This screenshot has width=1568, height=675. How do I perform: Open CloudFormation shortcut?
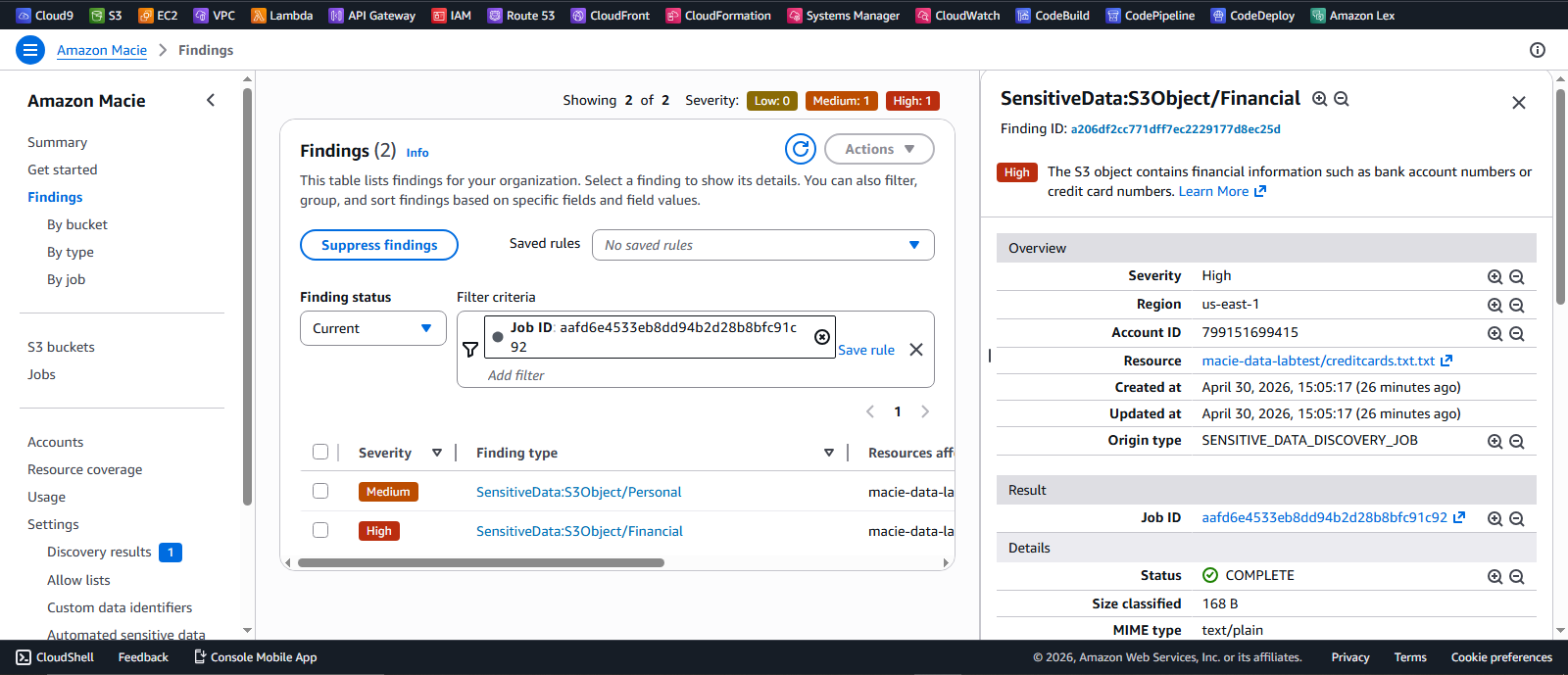pyautogui.click(x=718, y=15)
